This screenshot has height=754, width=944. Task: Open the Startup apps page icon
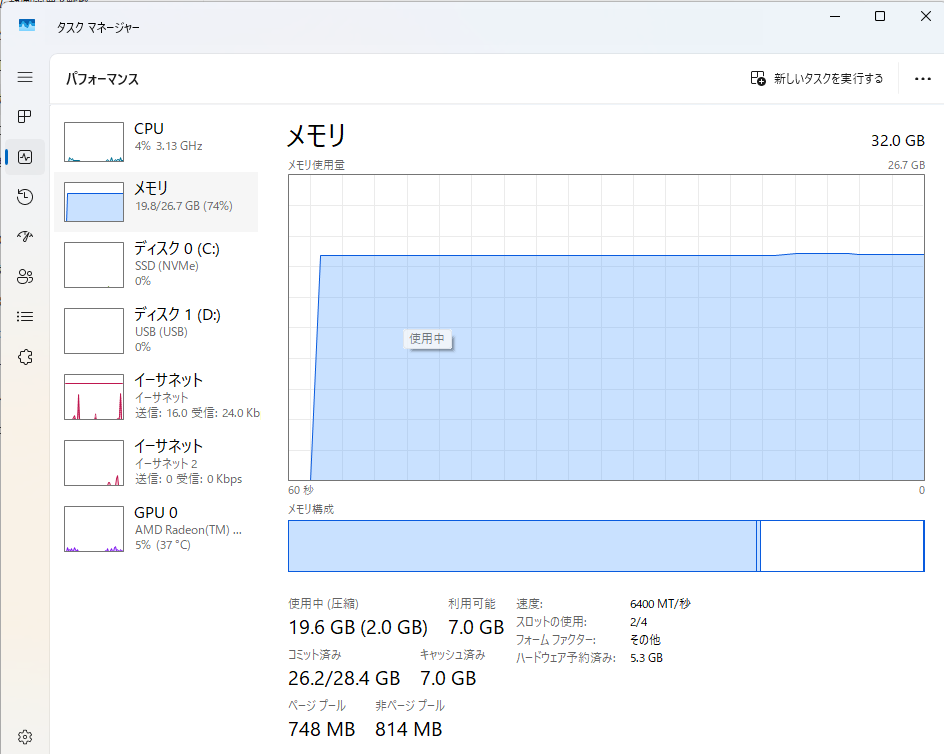pos(25,237)
